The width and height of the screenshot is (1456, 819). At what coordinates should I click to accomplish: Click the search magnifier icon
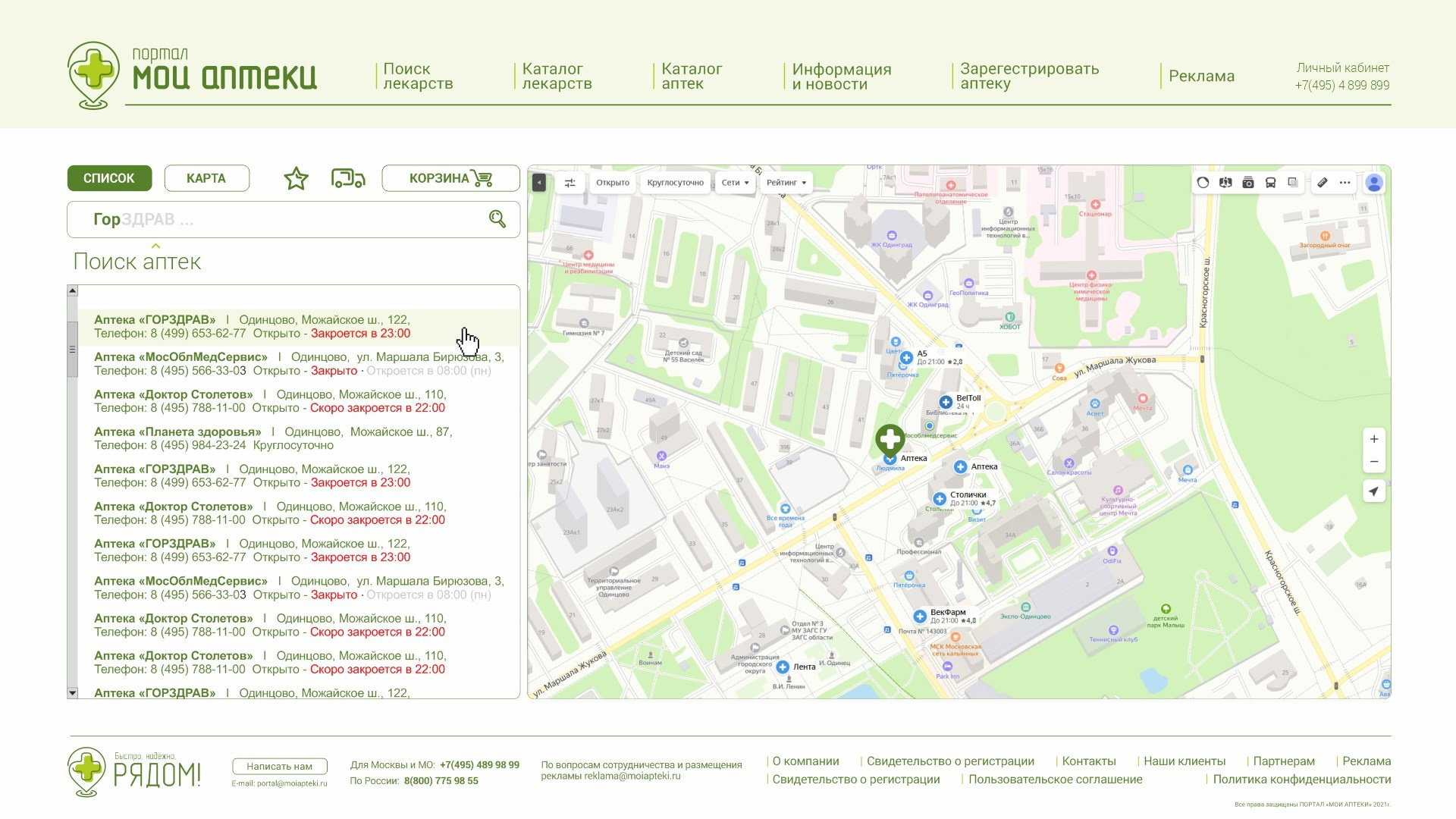pyautogui.click(x=497, y=219)
